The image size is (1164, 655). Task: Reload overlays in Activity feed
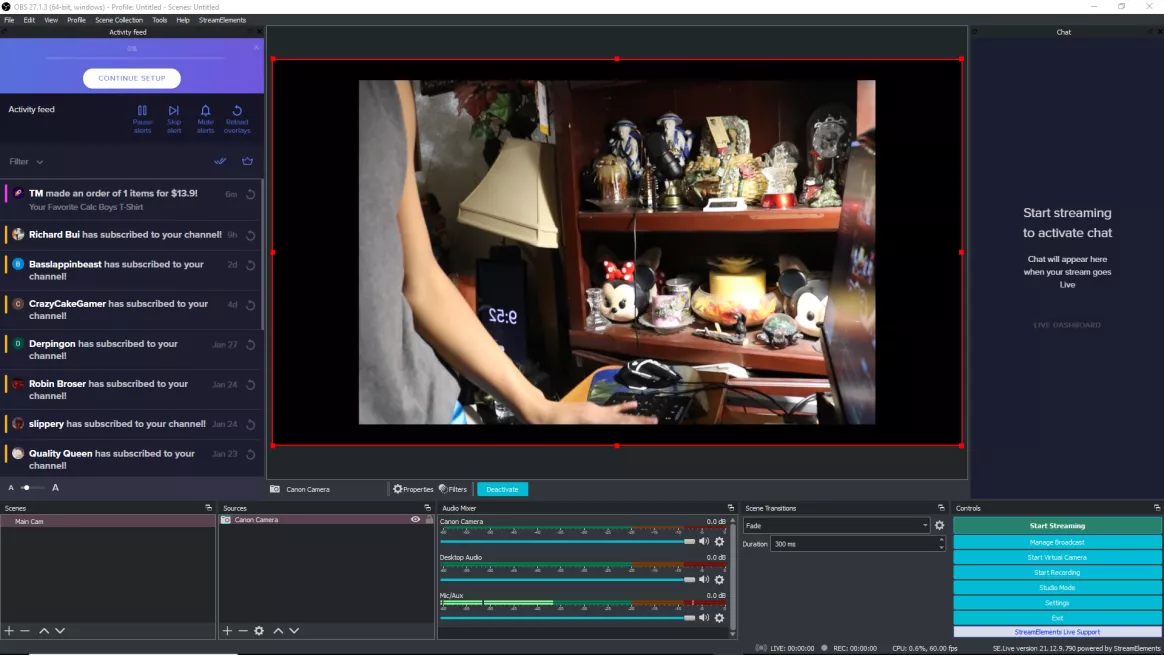[x=238, y=119]
